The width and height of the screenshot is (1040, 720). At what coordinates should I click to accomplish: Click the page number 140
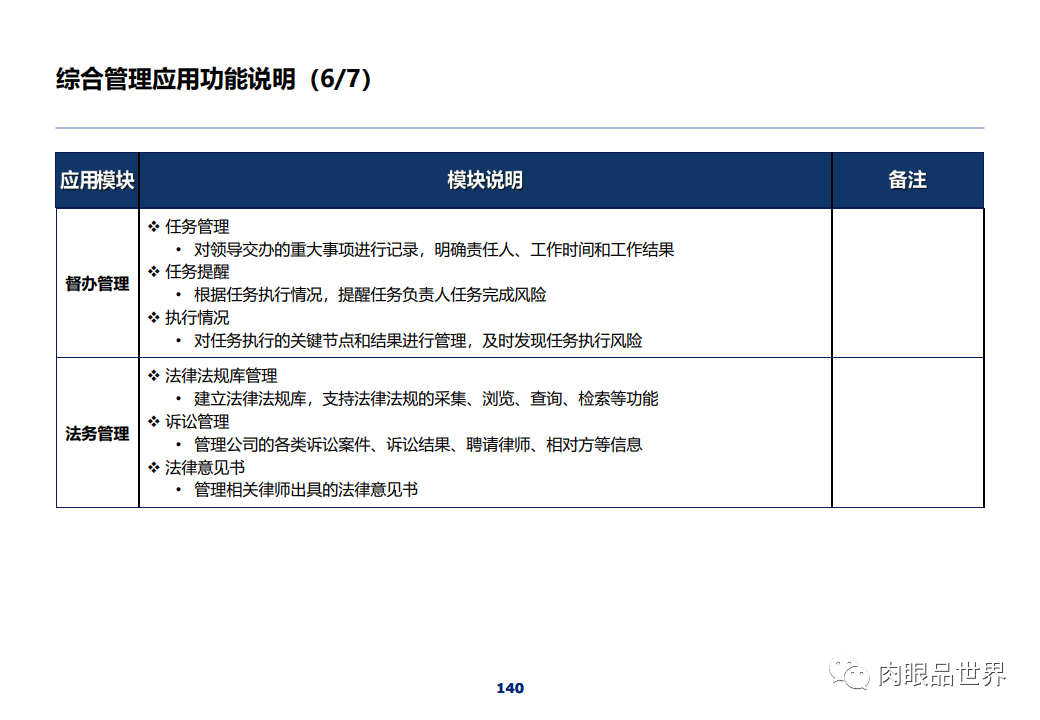click(x=510, y=688)
